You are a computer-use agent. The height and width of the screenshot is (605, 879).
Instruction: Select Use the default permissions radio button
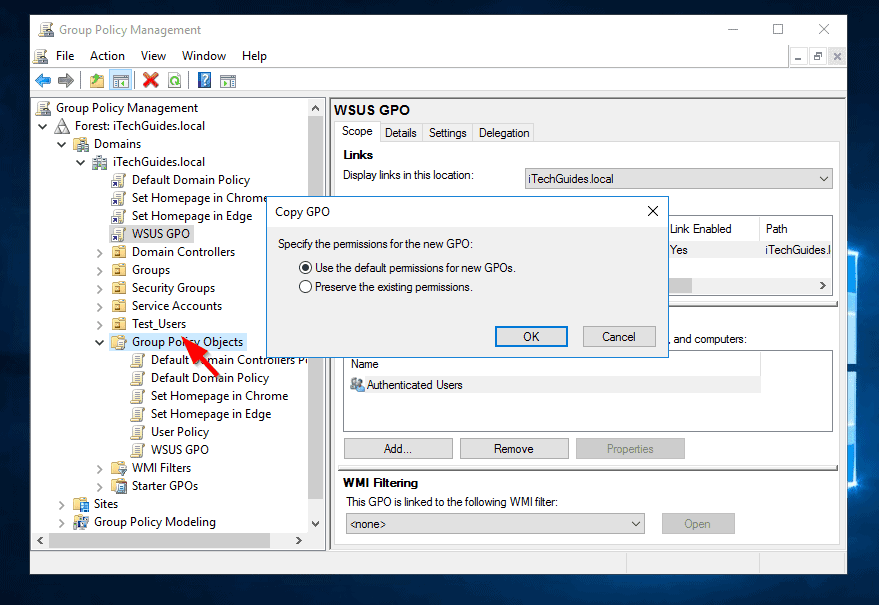click(x=306, y=268)
